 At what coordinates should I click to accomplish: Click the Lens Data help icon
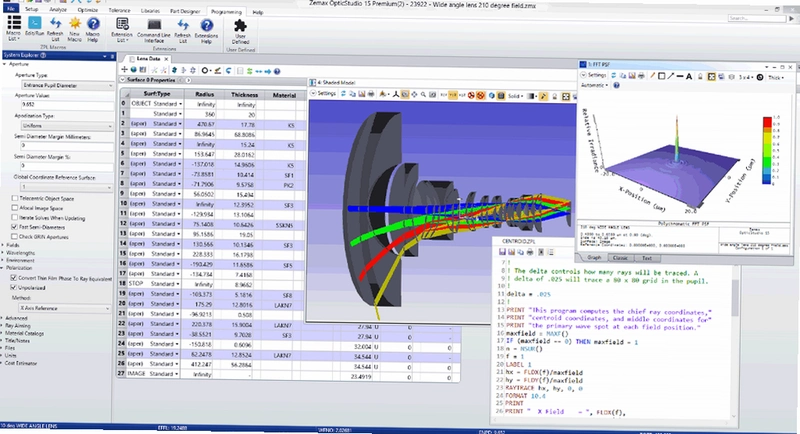click(277, 71)
